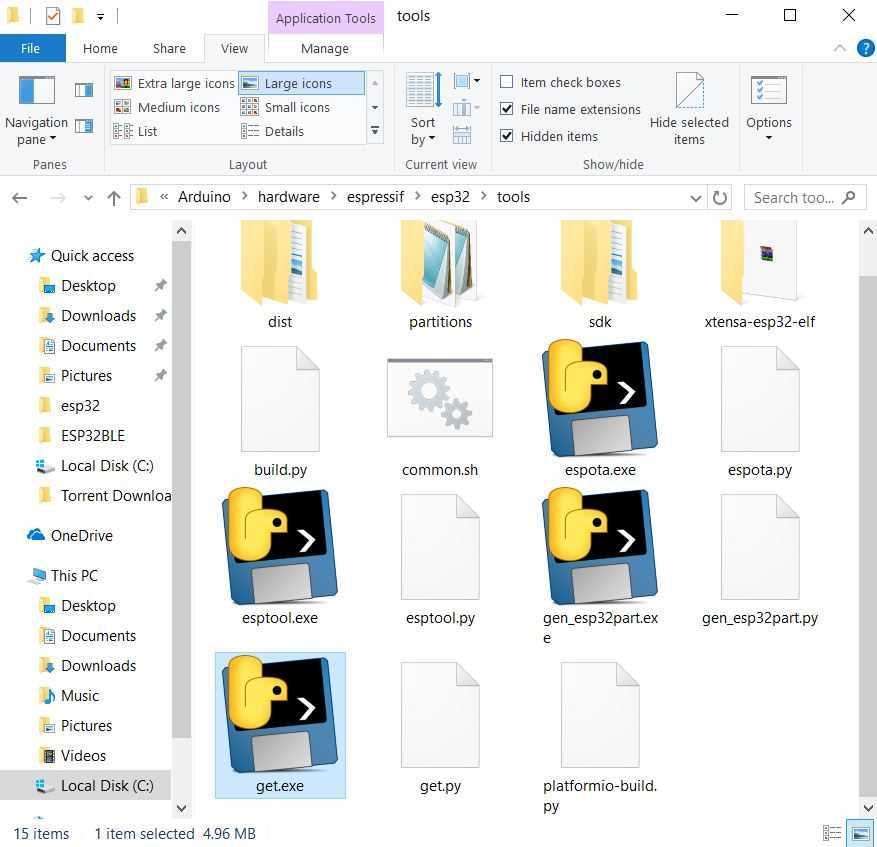The image size is (877, 847).
Task: Select the espota.exe Python icon
Action: click(600, 398)
